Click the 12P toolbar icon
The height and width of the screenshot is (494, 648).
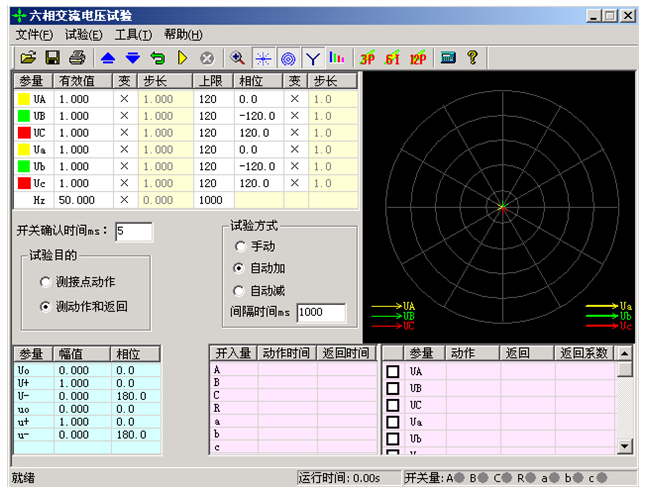tap(417, 58)
